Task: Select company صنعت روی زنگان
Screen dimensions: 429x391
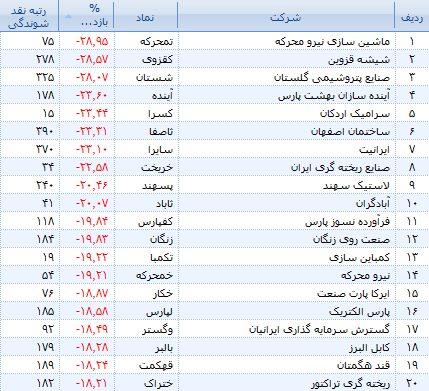Action: pyautogui.click(x=351, y=239)
